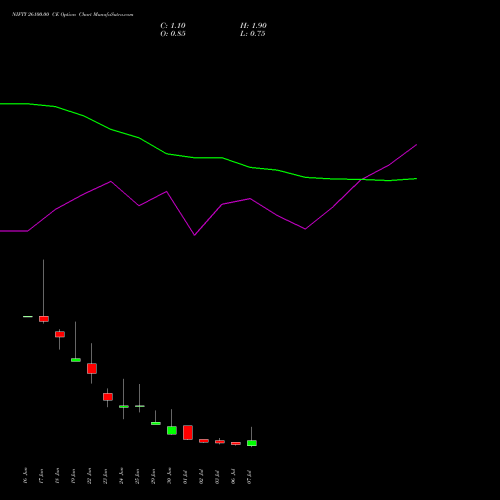The width and height of the screenshot is (500, 500).
Task: Click the 24 Jun date axis label
Action: [x=122, y=475]
